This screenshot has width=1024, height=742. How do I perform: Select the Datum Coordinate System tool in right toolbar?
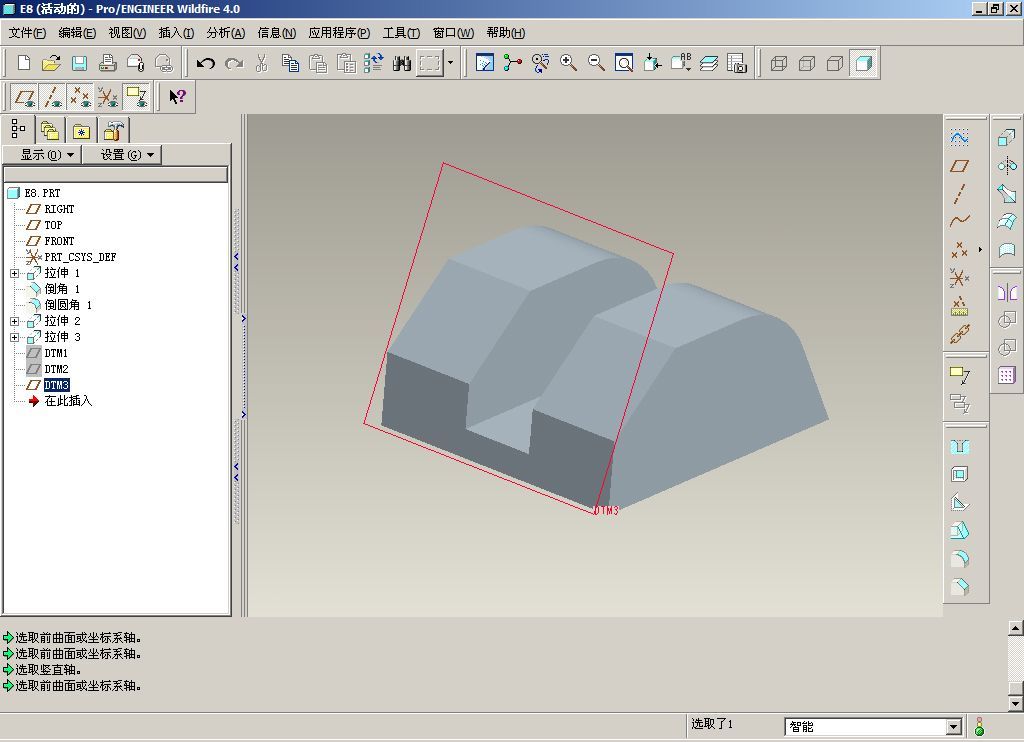(959, 278)
